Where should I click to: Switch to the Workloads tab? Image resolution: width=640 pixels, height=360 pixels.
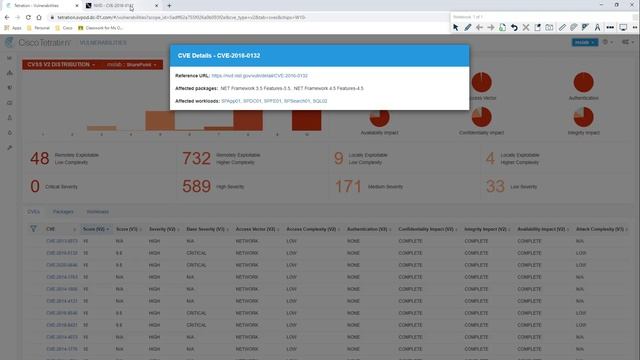[x=98, y=212]
